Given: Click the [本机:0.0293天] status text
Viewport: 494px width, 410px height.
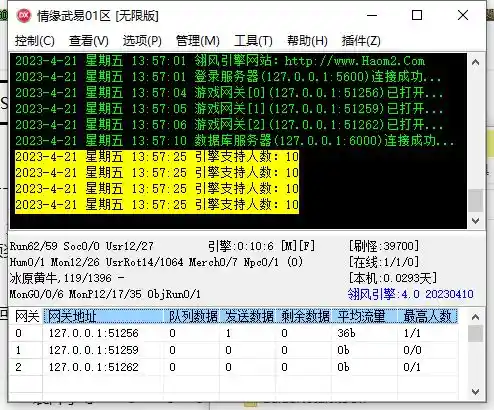Looking at the screenshot, I should click(392, 278).
